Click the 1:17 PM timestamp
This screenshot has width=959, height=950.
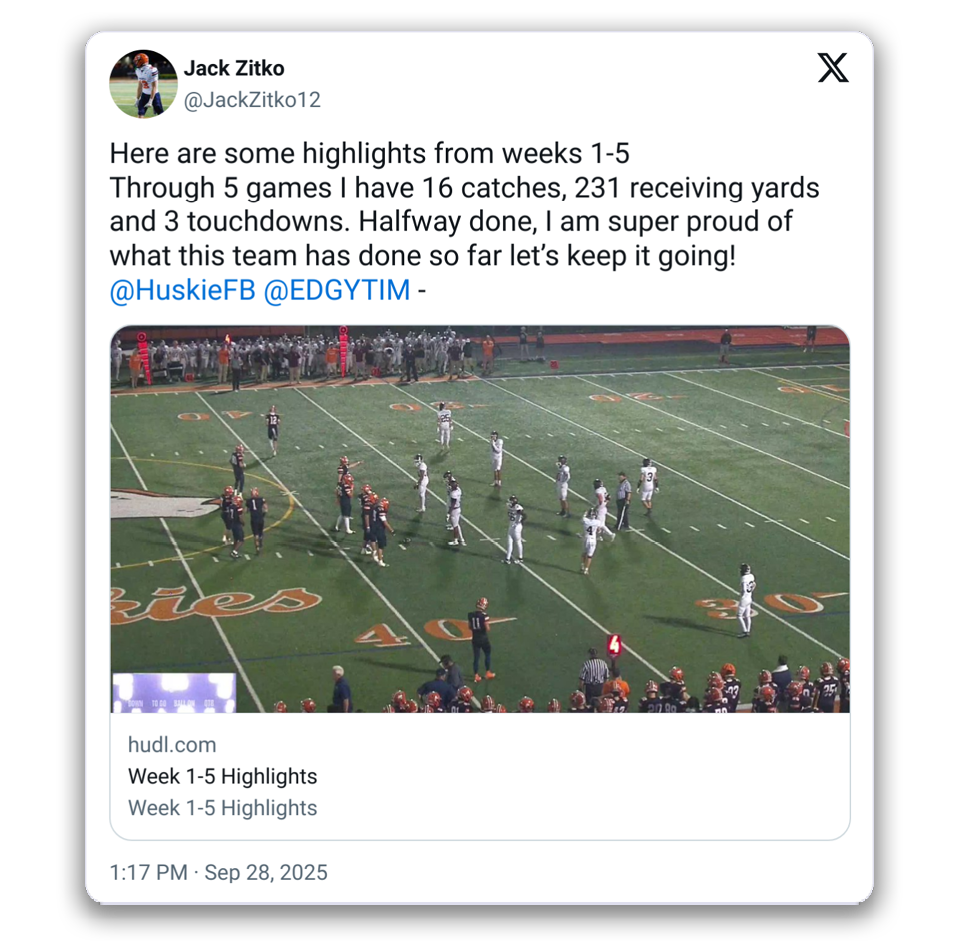click(149, 872)
